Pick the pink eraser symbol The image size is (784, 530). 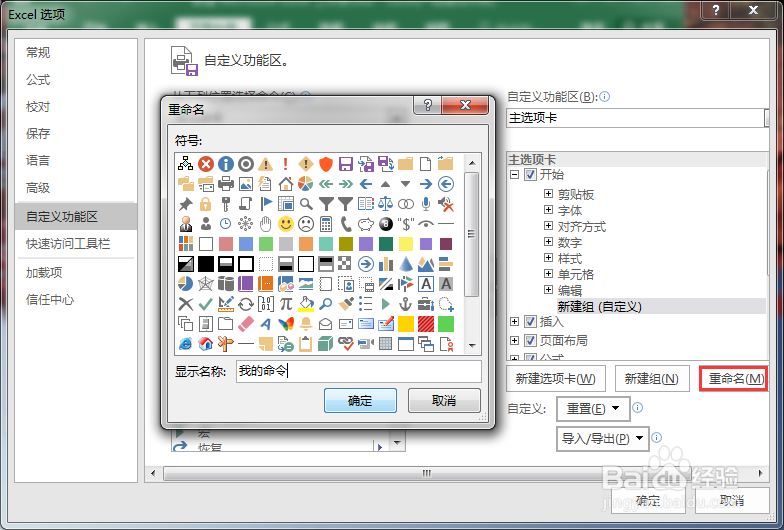[246, 324]
